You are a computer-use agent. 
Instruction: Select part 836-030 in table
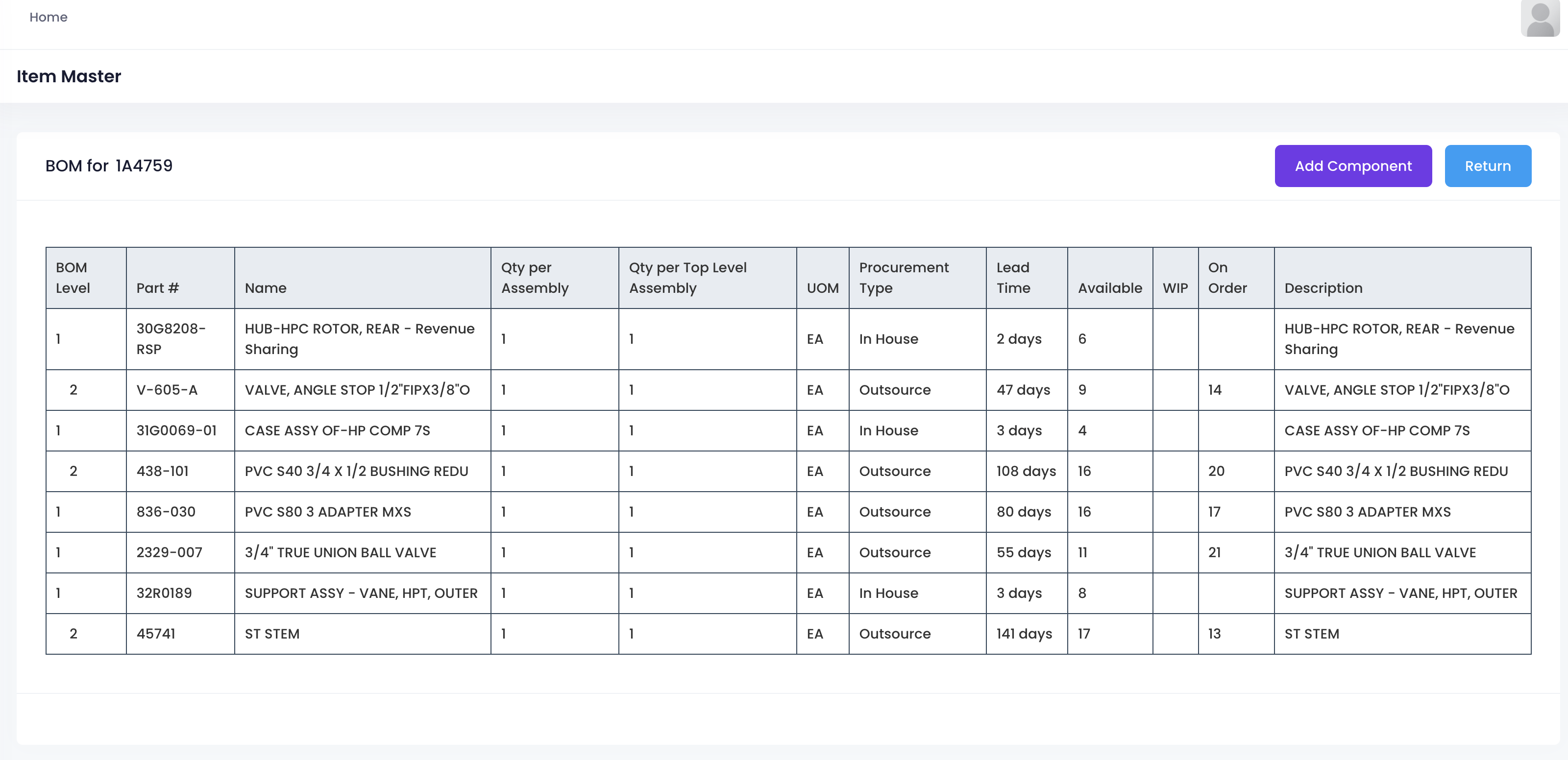[x=166, y=512]
